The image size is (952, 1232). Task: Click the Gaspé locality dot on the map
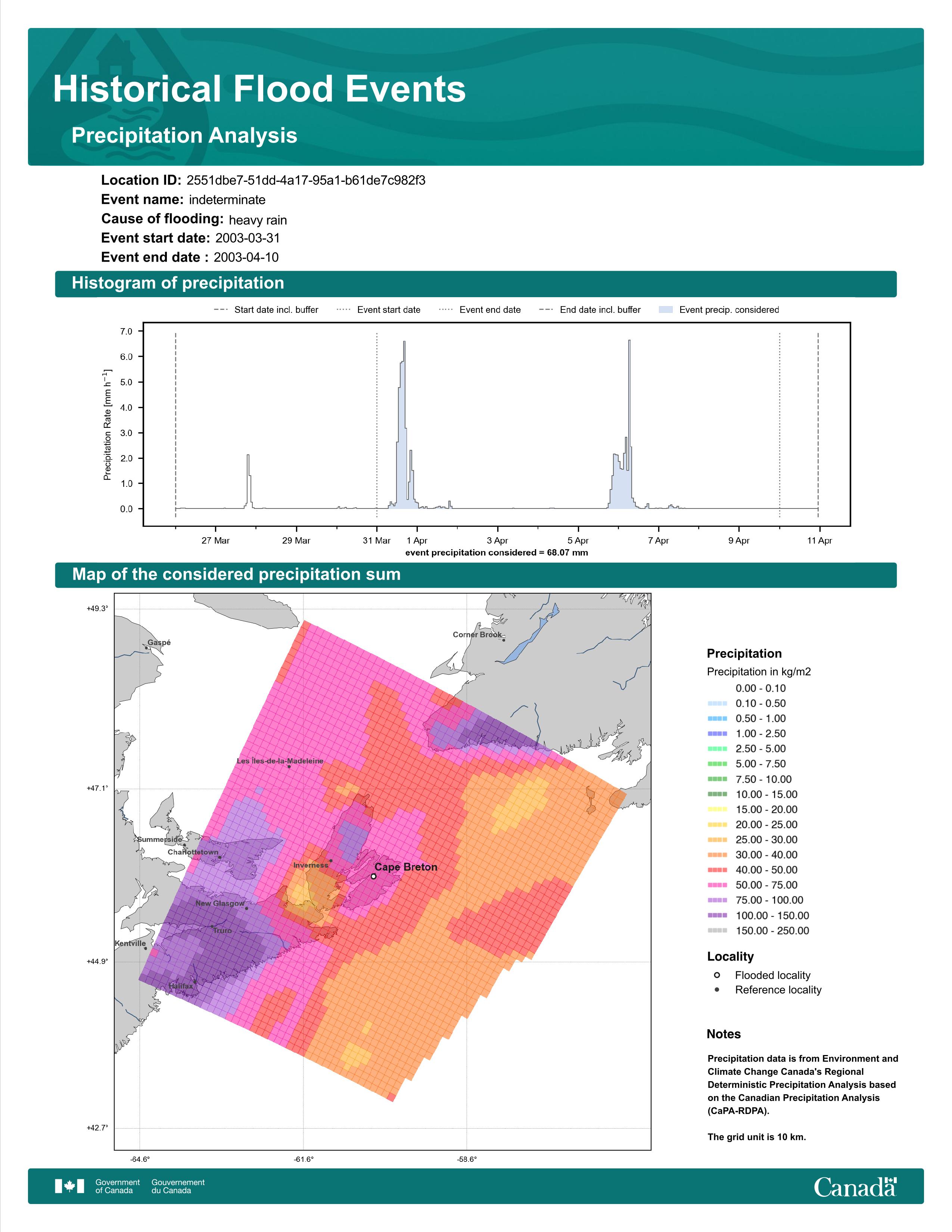[x=146, y=648]
